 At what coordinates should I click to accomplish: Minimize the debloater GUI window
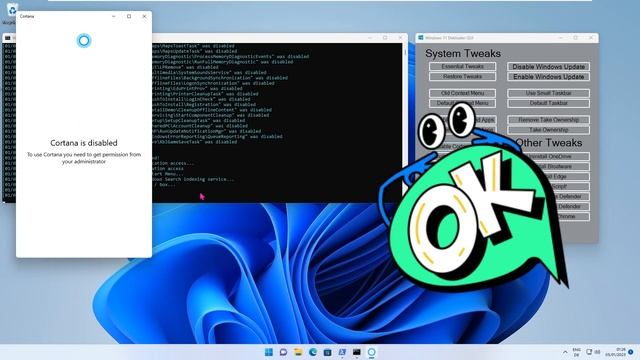pos(561,38)
